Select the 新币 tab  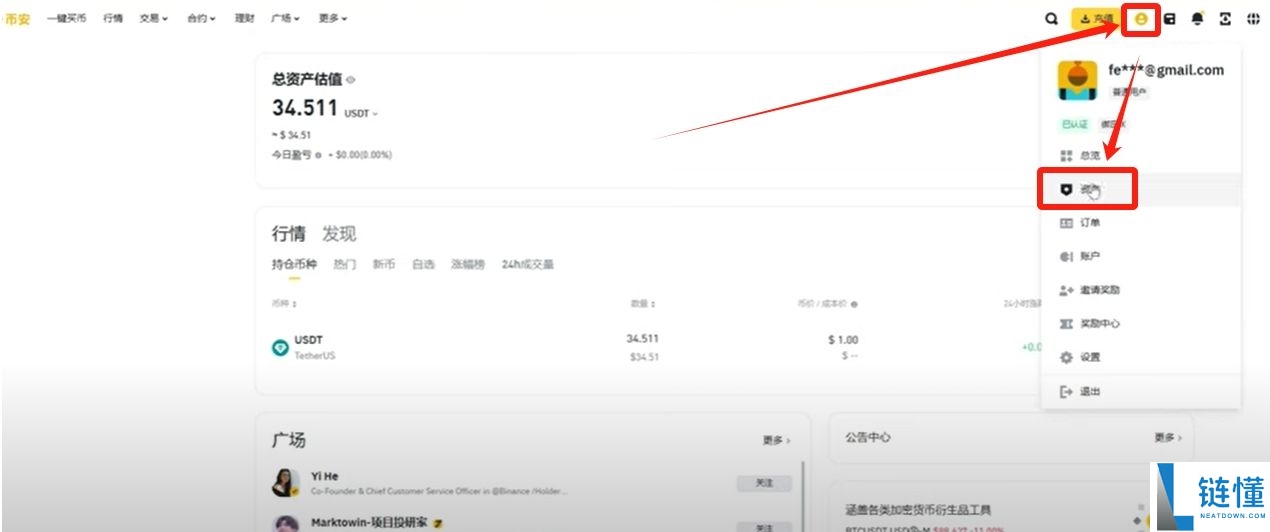pos(384,265)
